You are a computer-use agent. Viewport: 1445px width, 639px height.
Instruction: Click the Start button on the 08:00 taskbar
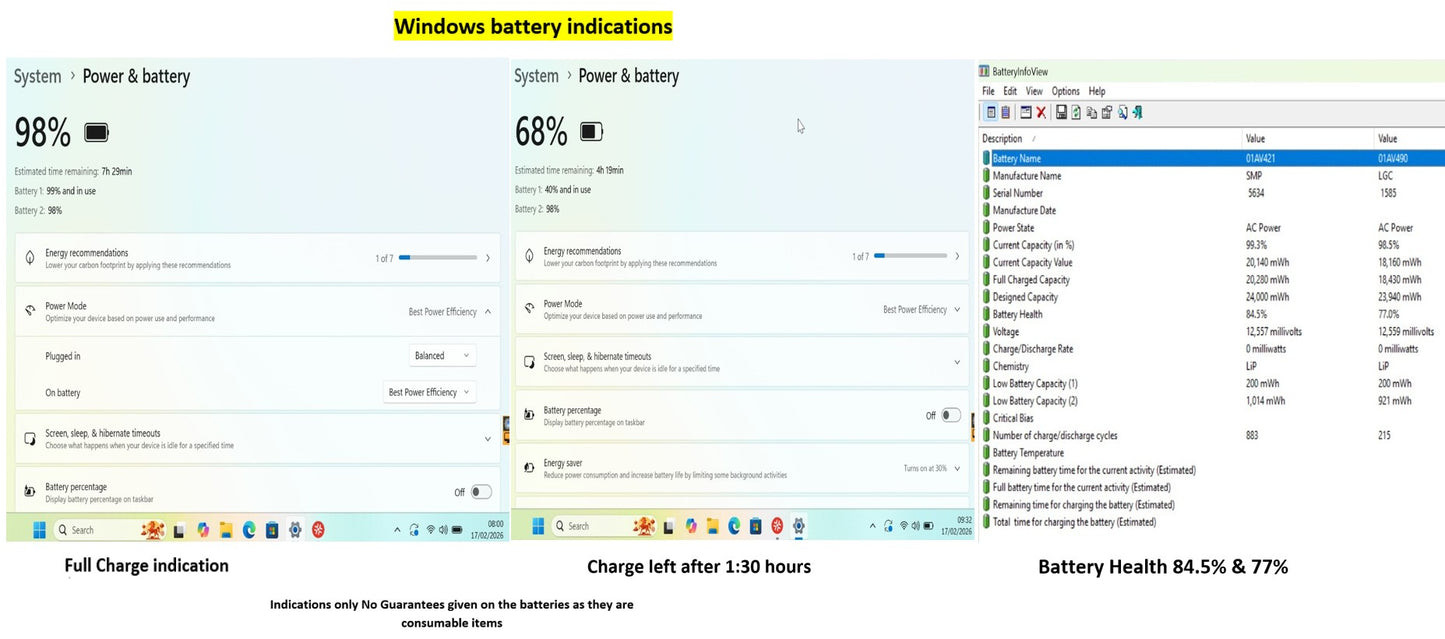pos(39,530)
